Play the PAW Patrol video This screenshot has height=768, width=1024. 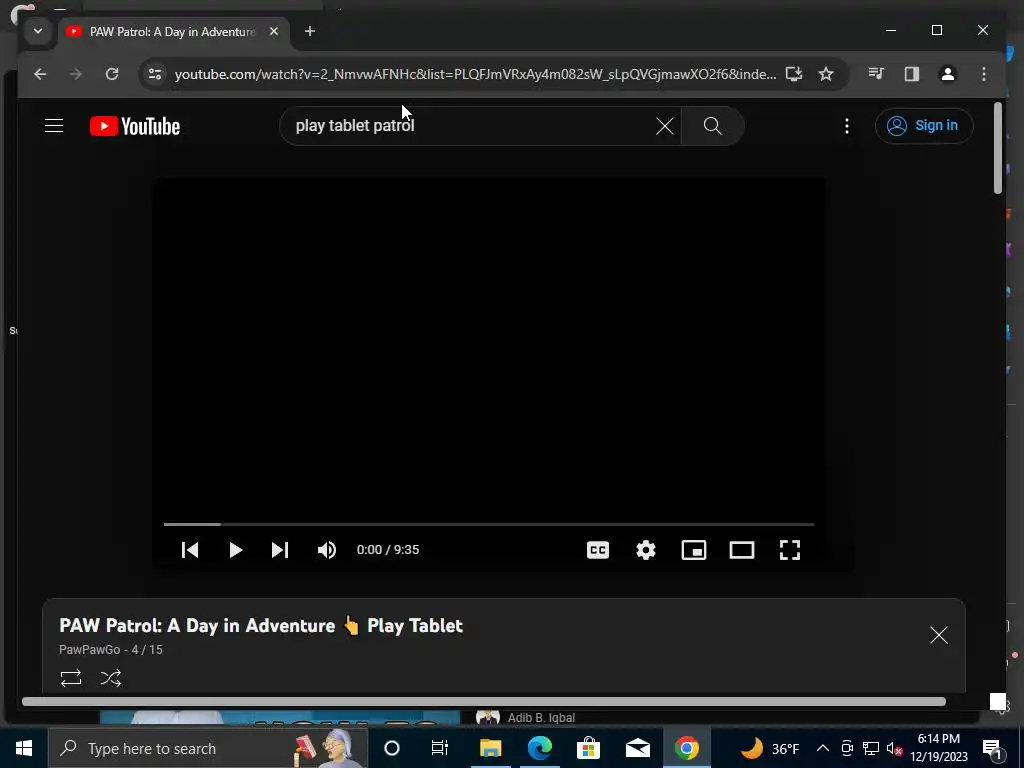click(236, 550)
